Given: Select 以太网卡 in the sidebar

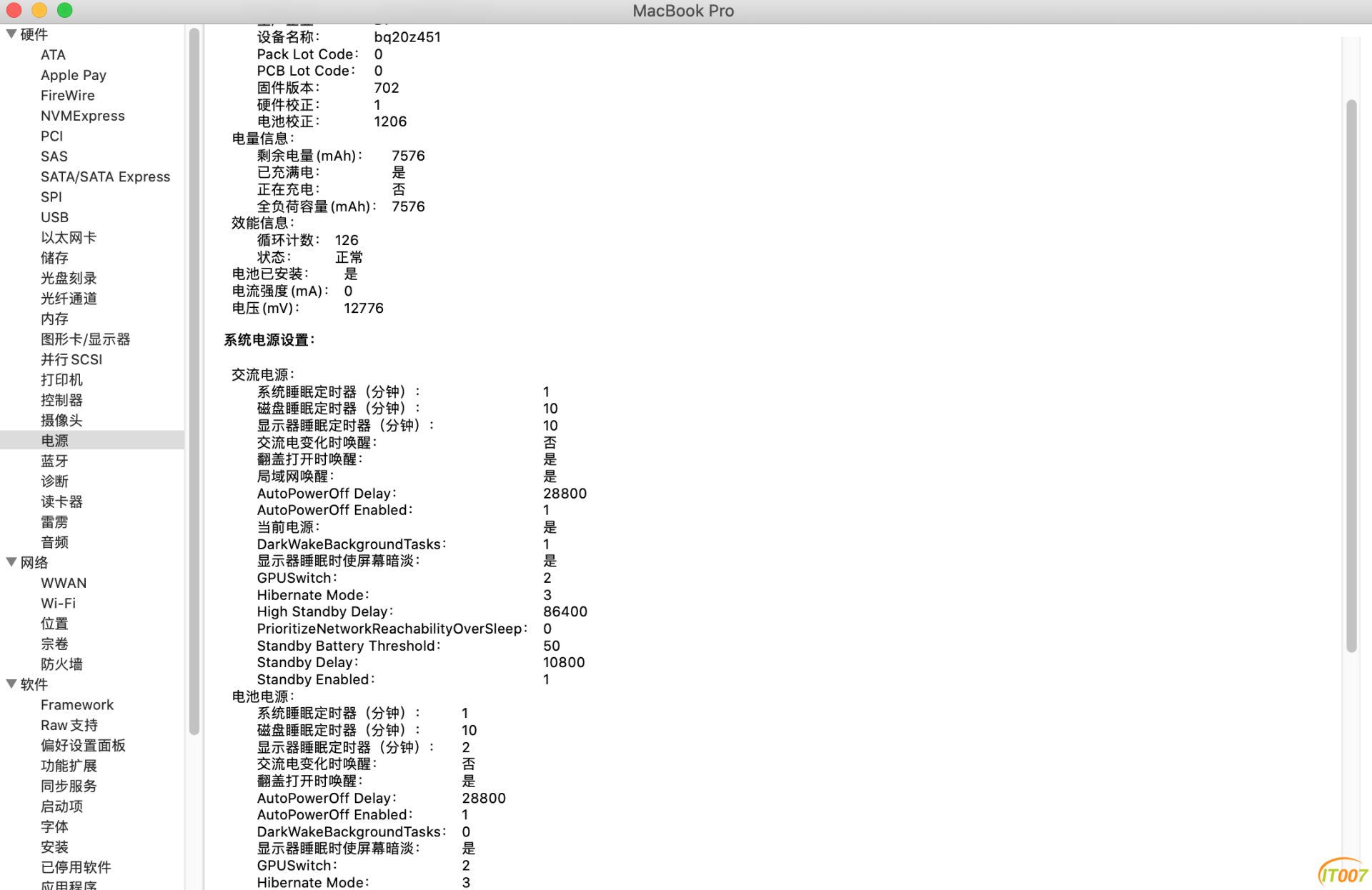Looking at the screenshot, I should point(69,238).
